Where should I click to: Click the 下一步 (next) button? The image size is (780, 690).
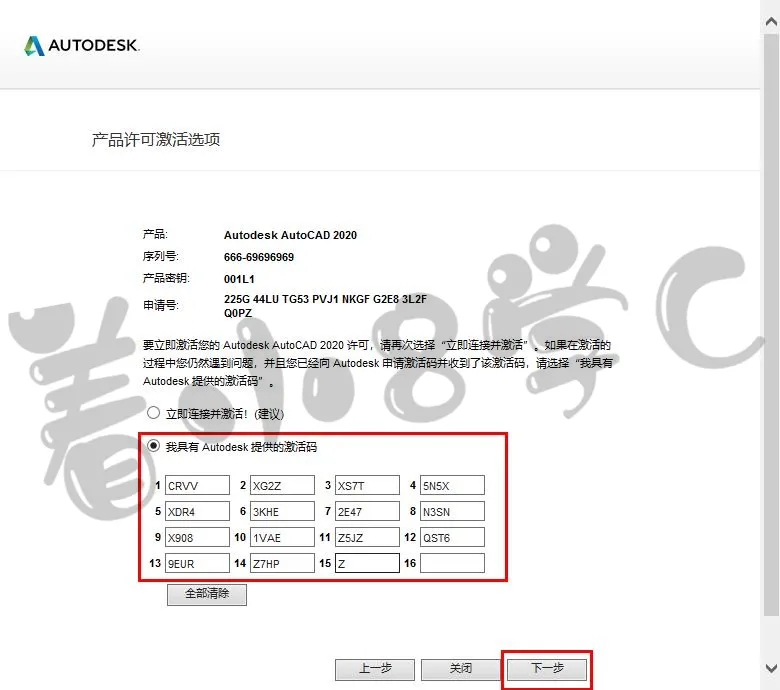(x=547, y=669)
